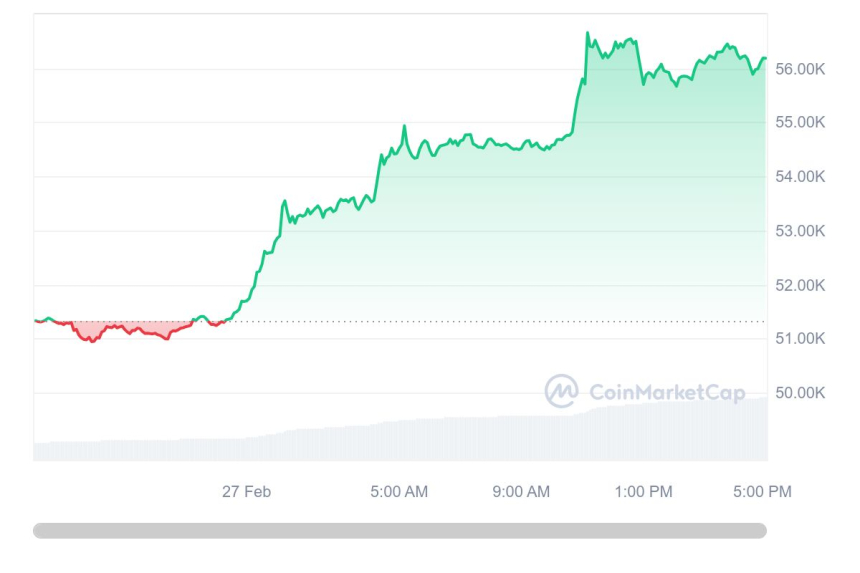The width and height of the screenshot is (860, 573).
Task: Click the CoinMarketCap logo icon
Action: coord(561,391)
